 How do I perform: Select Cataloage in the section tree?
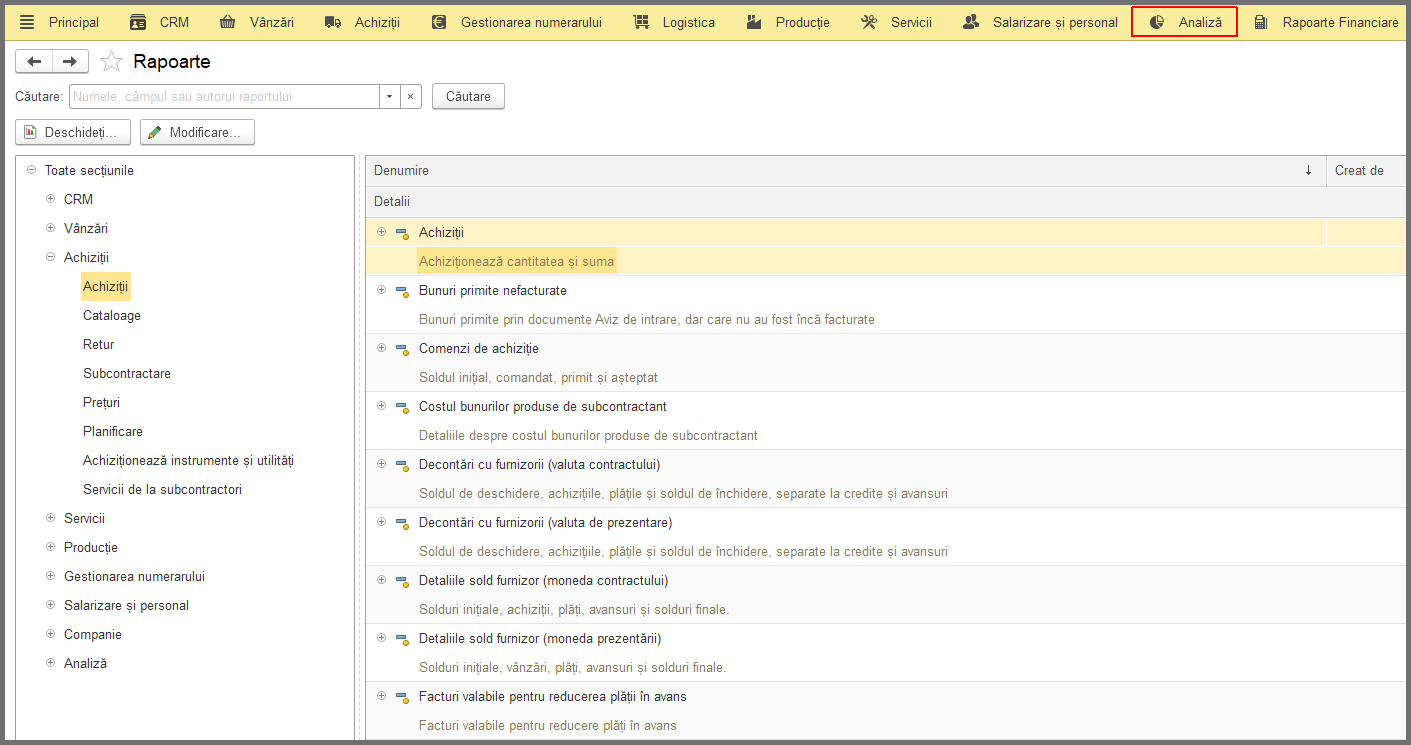point(112,315)
